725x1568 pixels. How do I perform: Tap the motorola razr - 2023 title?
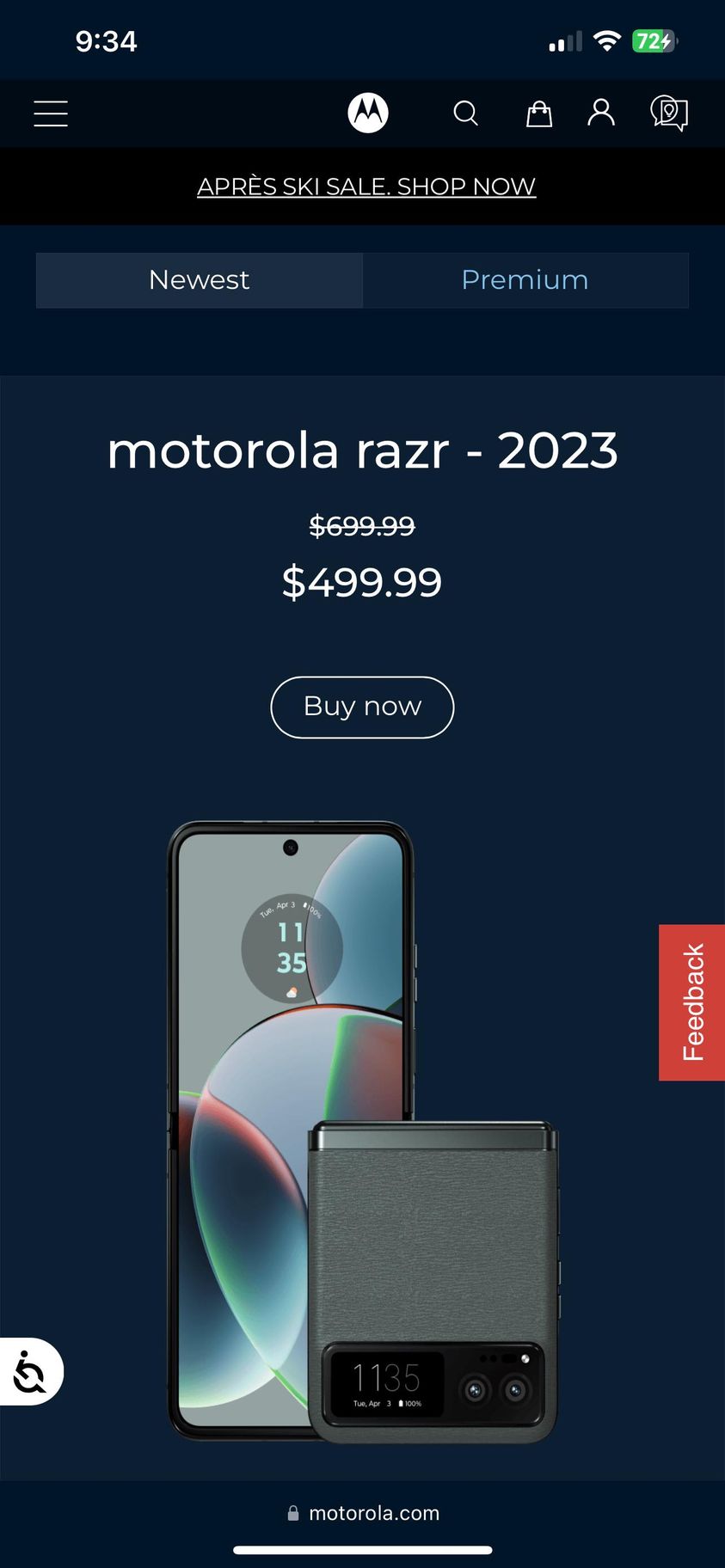point(362,450)
